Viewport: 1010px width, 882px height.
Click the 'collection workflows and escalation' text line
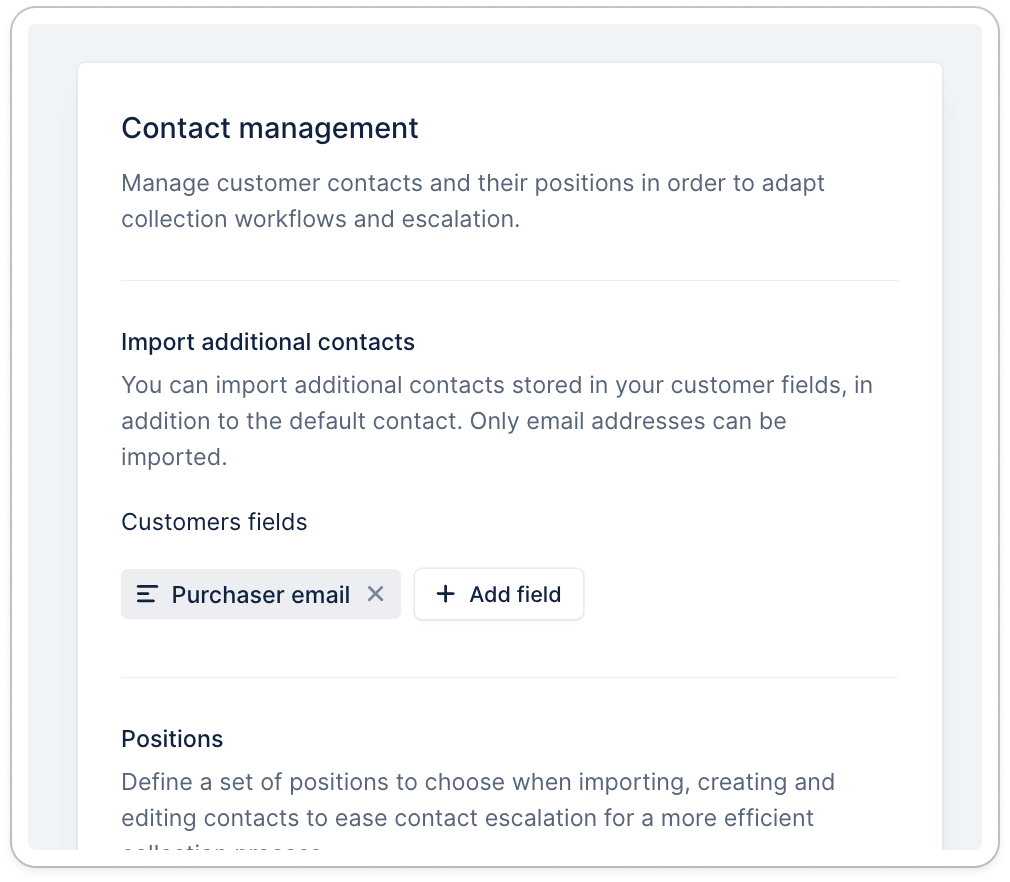320,219
